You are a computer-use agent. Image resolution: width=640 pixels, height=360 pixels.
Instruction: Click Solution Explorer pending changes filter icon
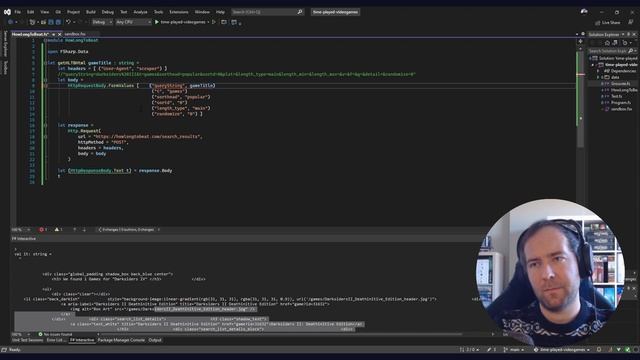625,43
